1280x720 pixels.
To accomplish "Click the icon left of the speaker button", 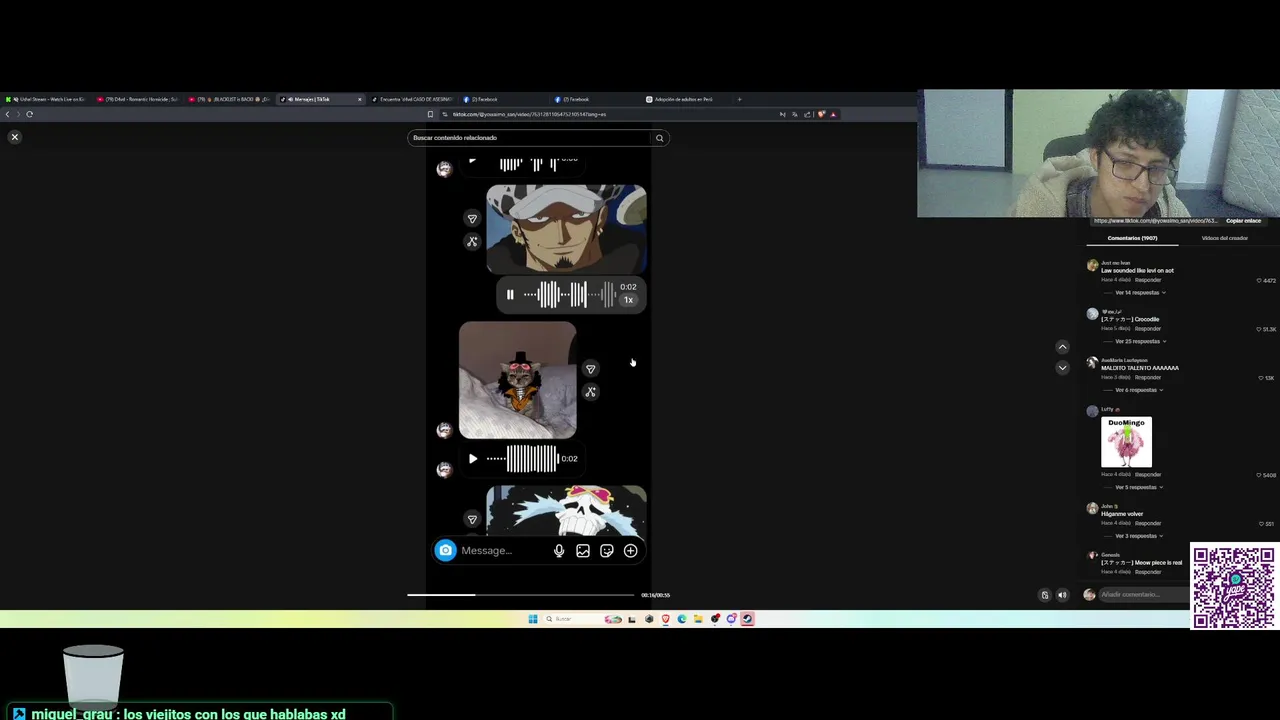I will click(1045, 595).
